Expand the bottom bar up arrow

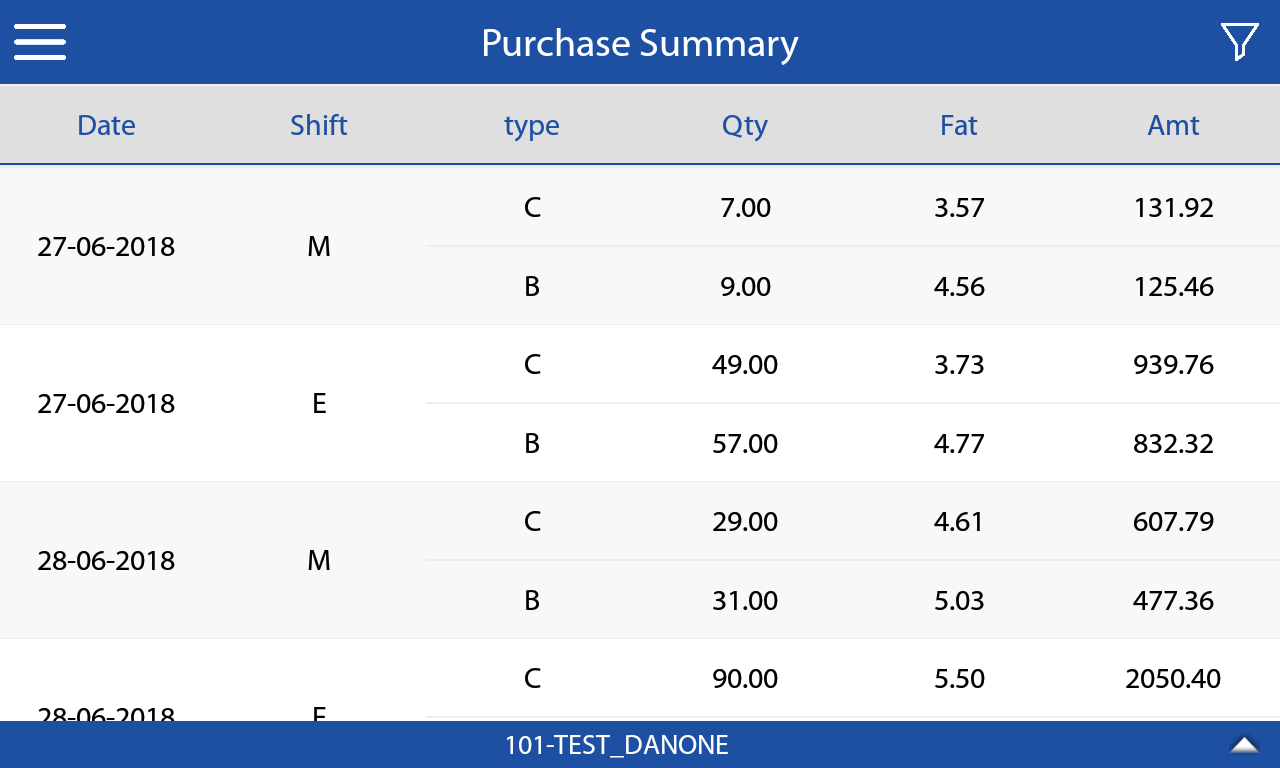tap(1244, 744)
